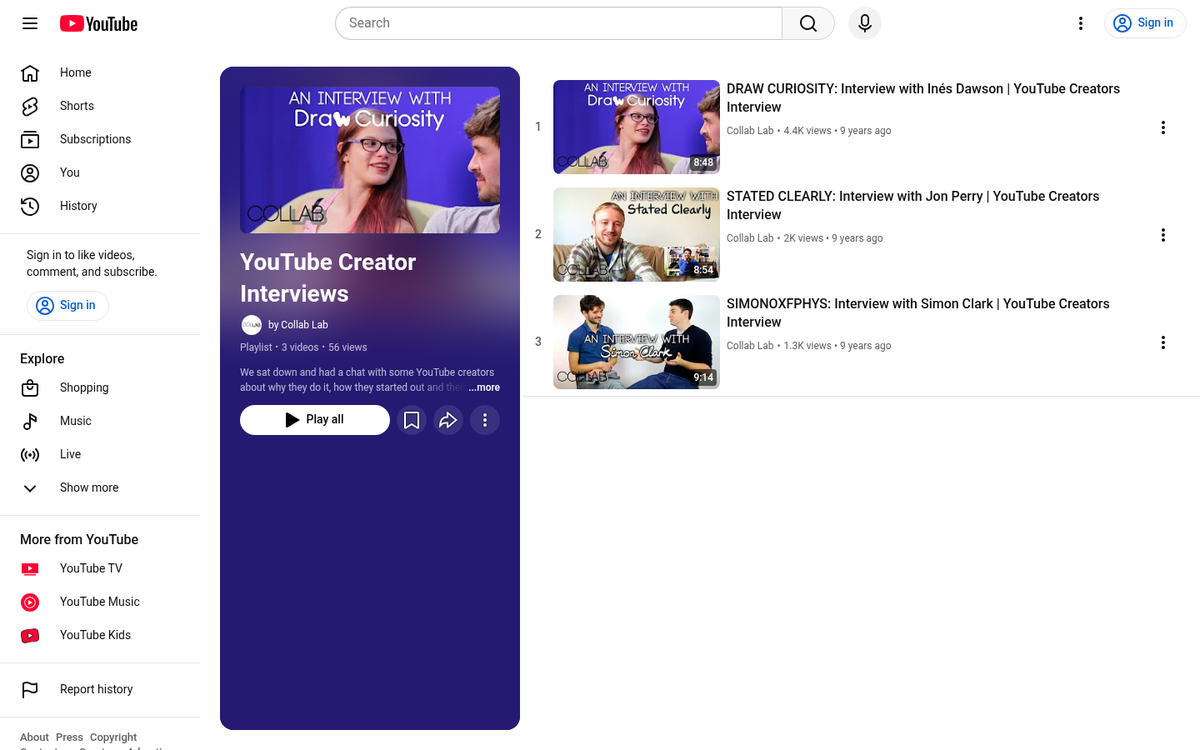Save playlist with bookmark icon
Viewport: 1200px width, 750px height.
click(x=411, y=420)
